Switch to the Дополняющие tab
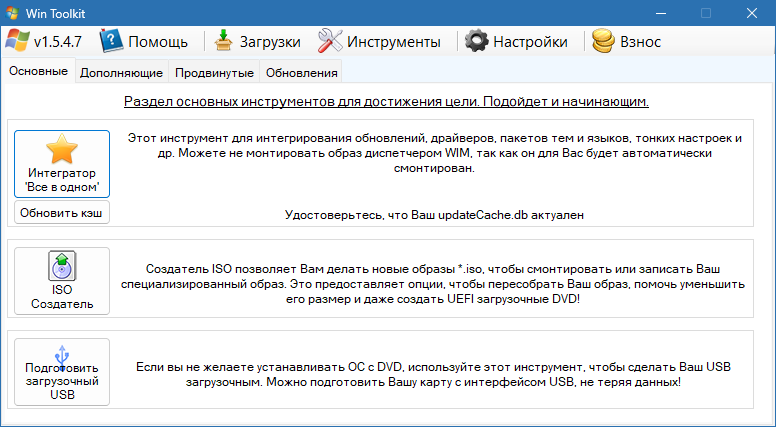This screenshot has width=776, height=427. coord(121,73)
